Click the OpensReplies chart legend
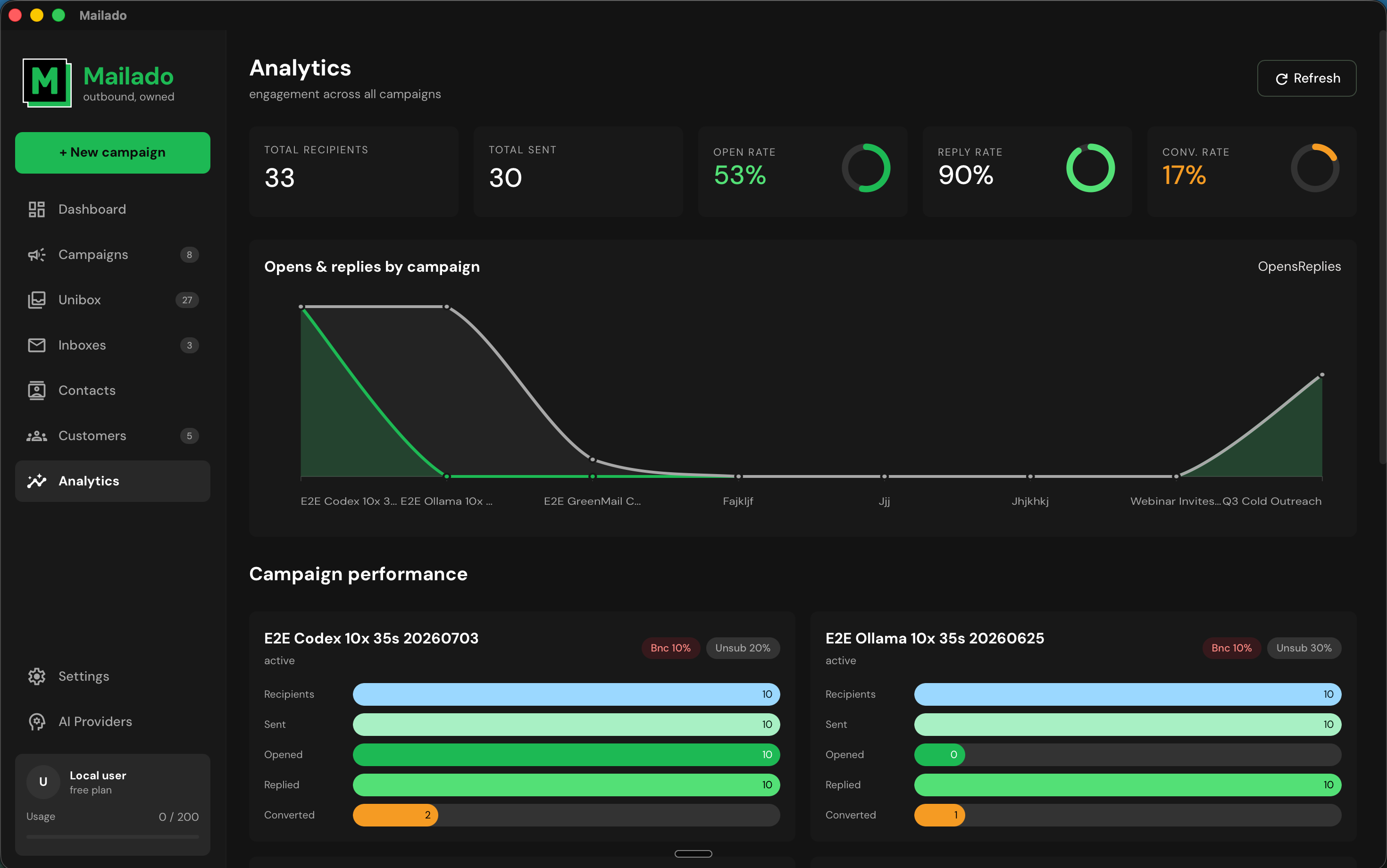The image size is (1387, 868). [1299, 267]
